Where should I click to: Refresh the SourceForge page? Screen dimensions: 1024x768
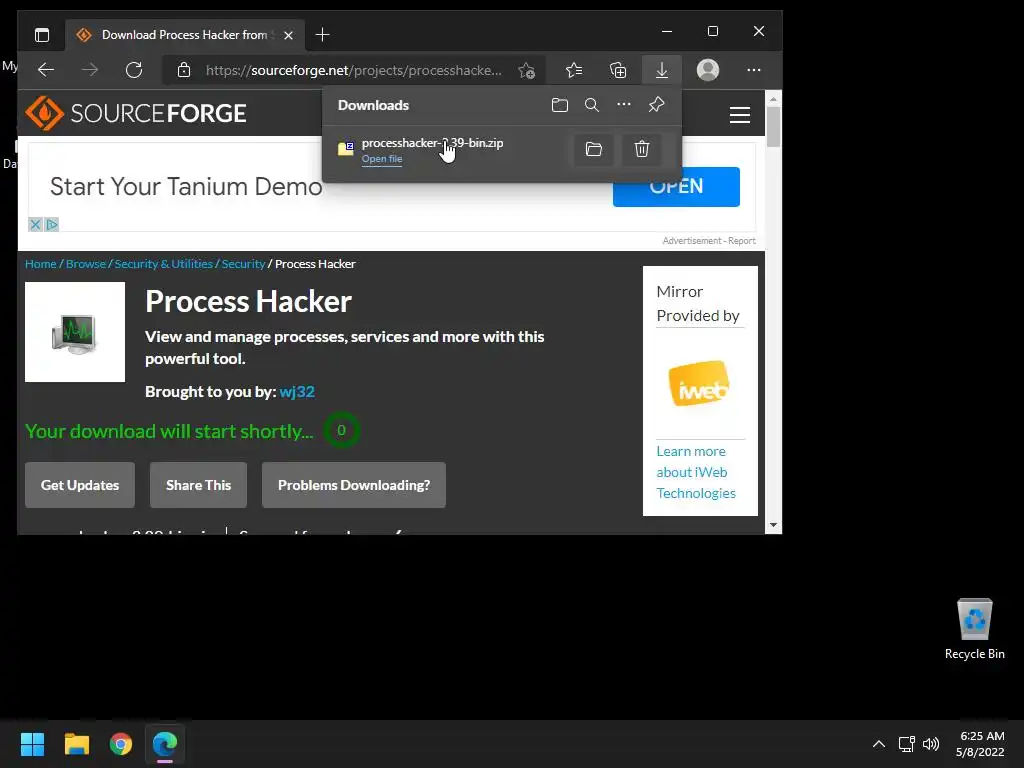[x=134, y=70]
